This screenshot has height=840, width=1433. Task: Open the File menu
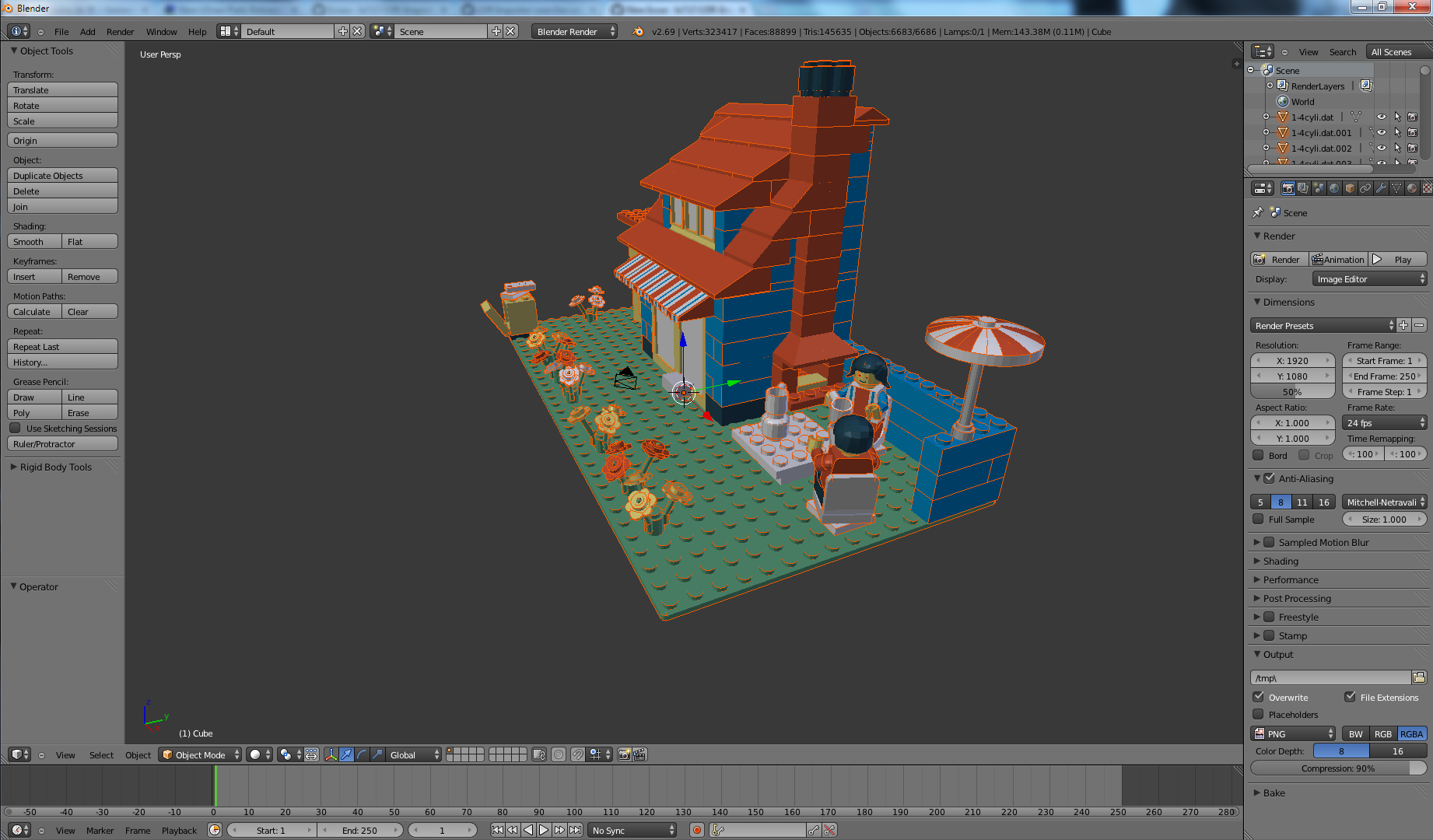coord(61,32)
